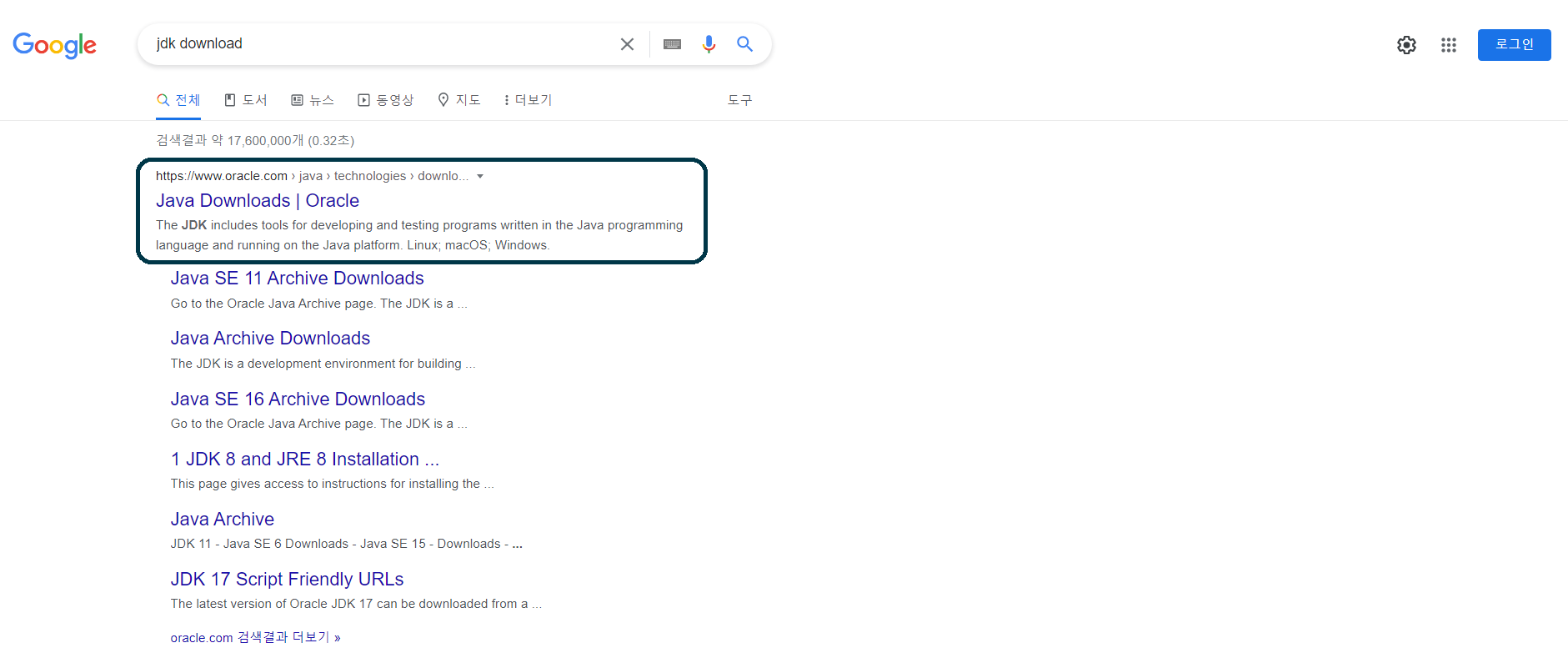Open 1 JDK 8 and JRE 8 Installation link
The width and height of the screenshot is (1568, 658).
pyautogui.click(x=305, y=460)
